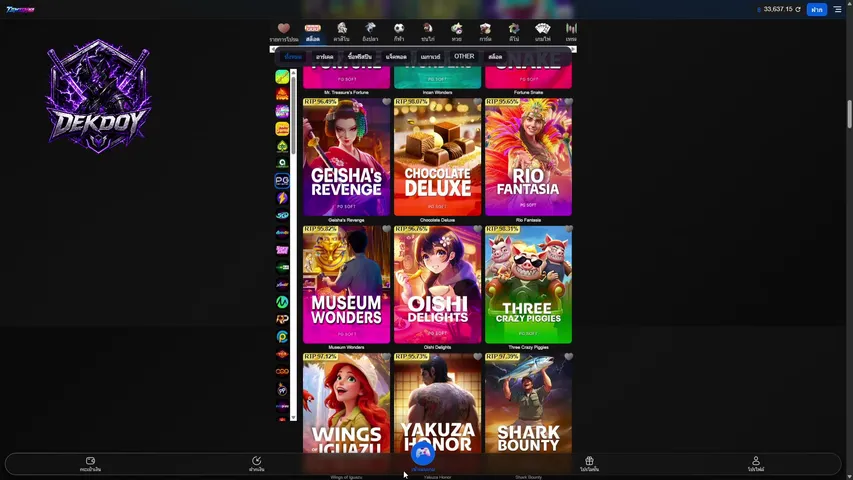The width and height of the screenshot is (853, 480).
Task: Favorite Geisha's Revenge with heart
Action: 386,102
